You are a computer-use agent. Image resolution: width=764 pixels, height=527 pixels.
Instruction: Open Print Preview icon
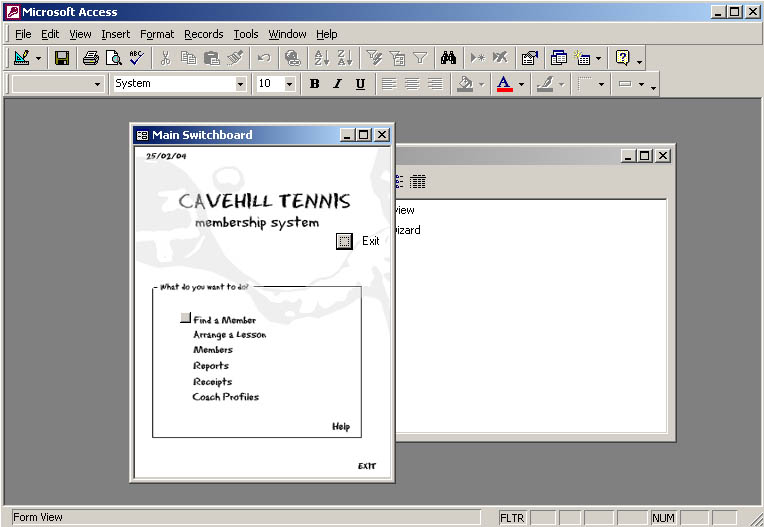(x=114, y=58)
